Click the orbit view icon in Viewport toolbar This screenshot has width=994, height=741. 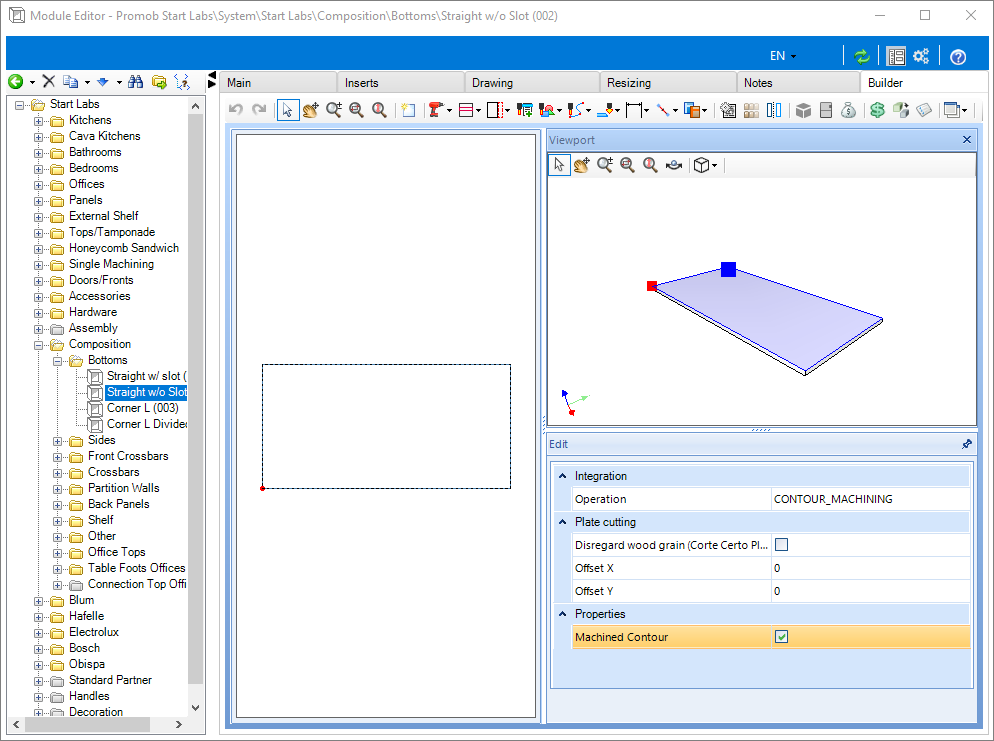pyautogui.click(x=674, y=165)
